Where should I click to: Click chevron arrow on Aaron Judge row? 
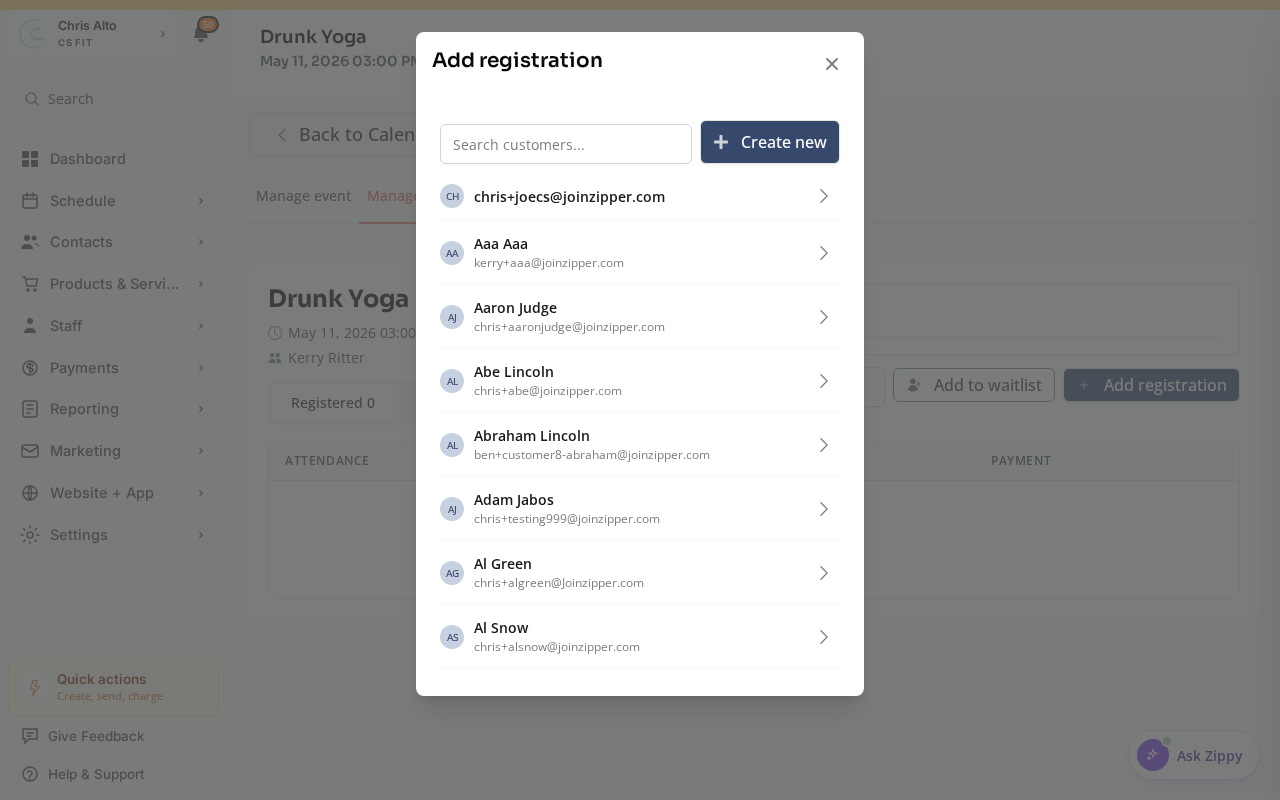pyautogui.click(x=824, y=317)
